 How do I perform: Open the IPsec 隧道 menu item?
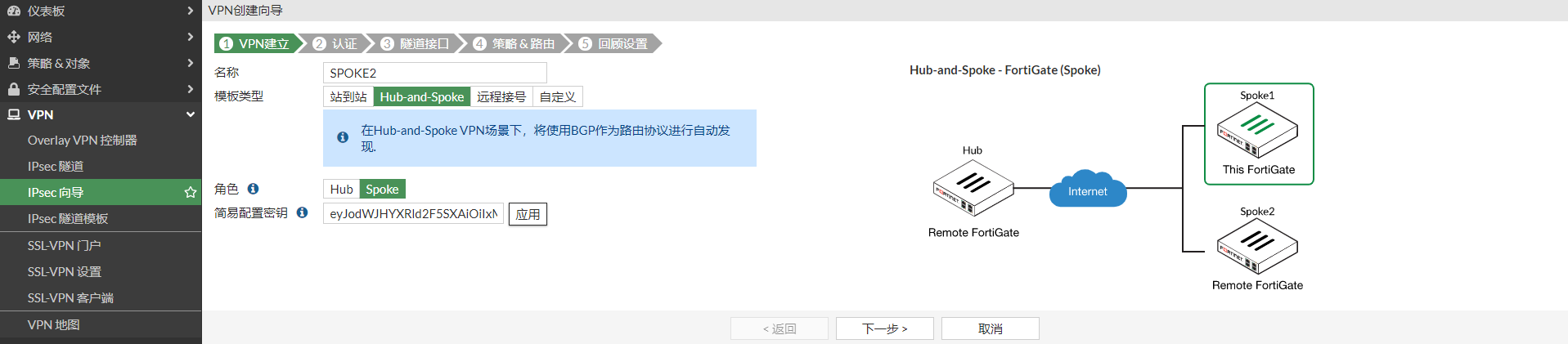pos(56,167)
